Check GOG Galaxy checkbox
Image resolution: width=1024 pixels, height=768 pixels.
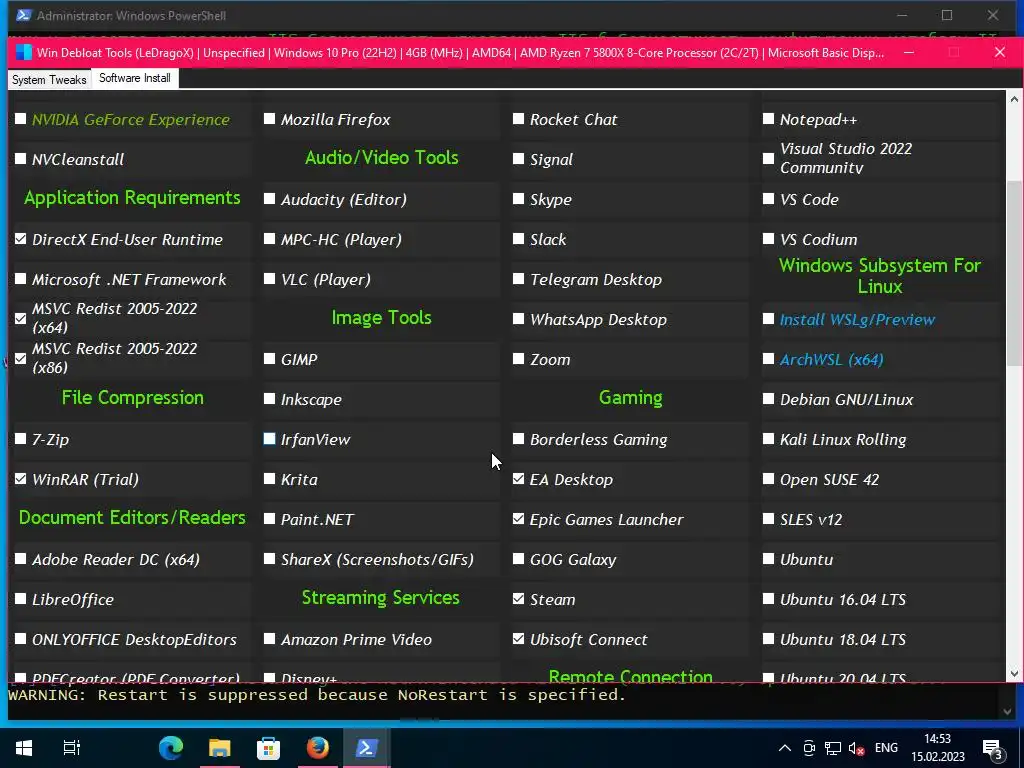(x=519, y=559)
